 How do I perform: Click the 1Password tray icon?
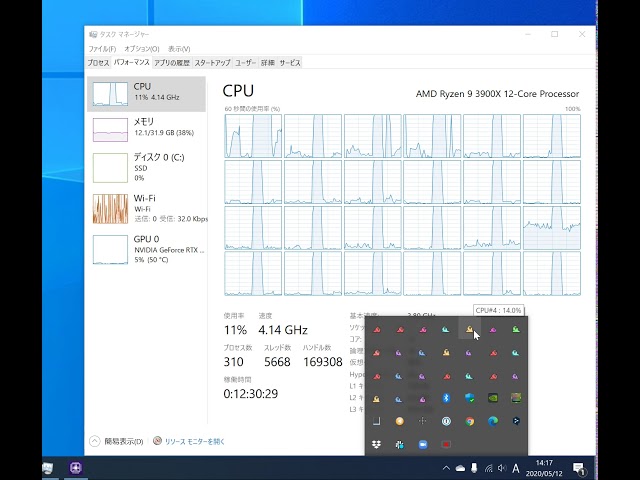446,421
